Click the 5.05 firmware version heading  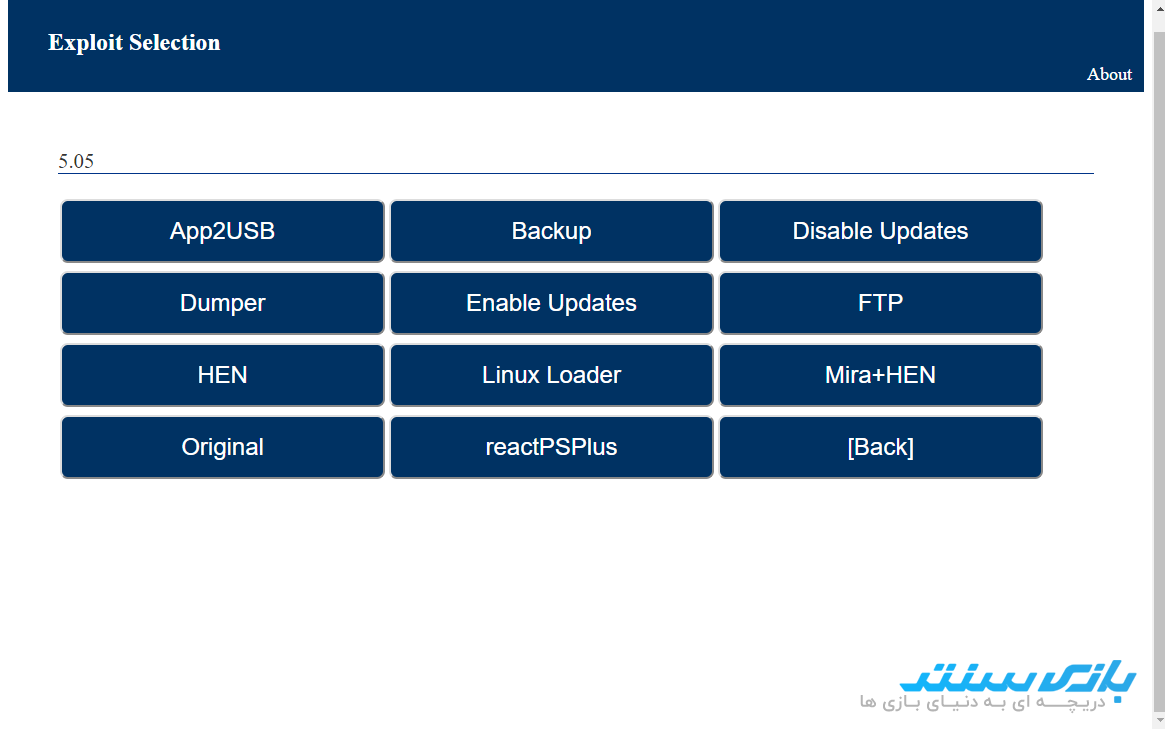76,161
